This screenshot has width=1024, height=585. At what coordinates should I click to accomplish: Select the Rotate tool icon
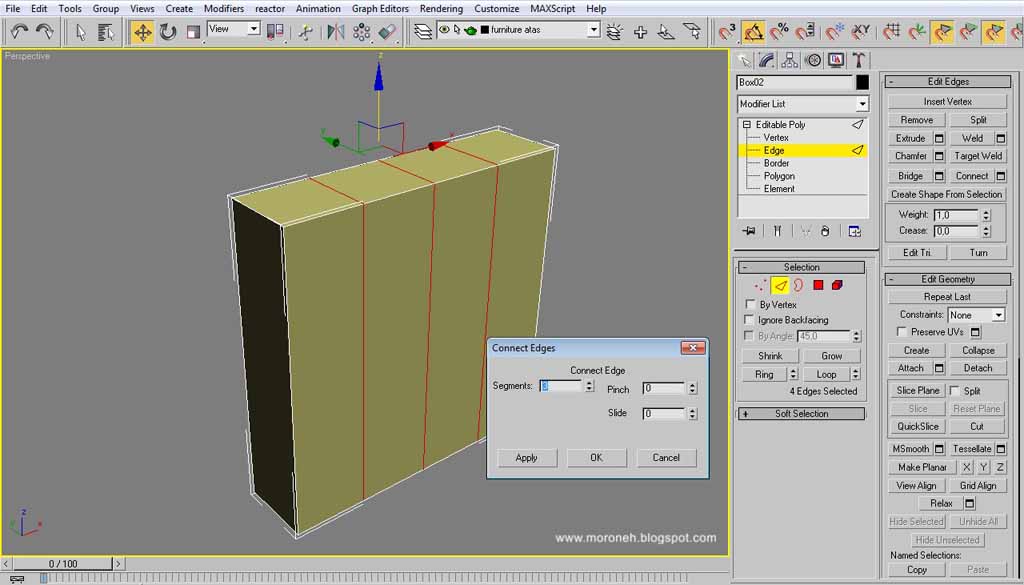(168, 31)
